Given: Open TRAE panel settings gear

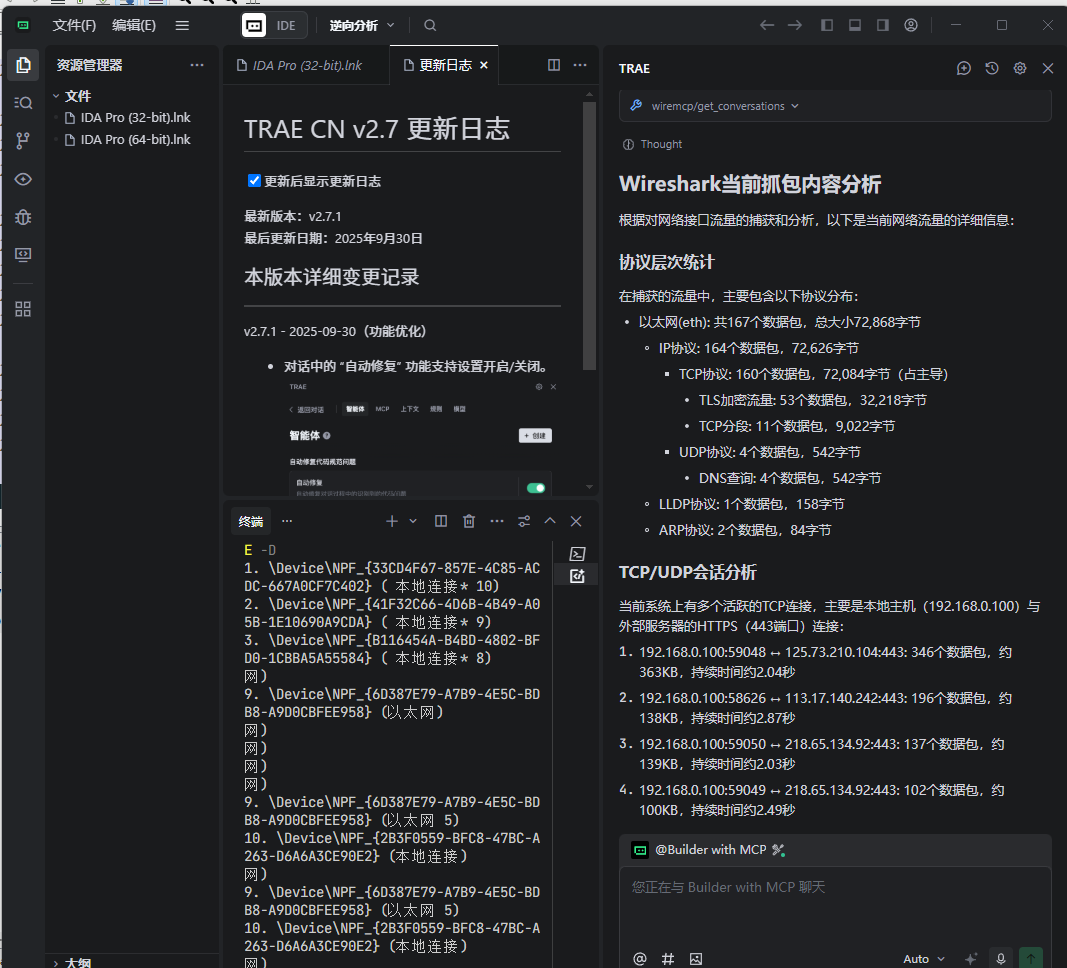Looking at the screenshot, I should pos(1019,68).
